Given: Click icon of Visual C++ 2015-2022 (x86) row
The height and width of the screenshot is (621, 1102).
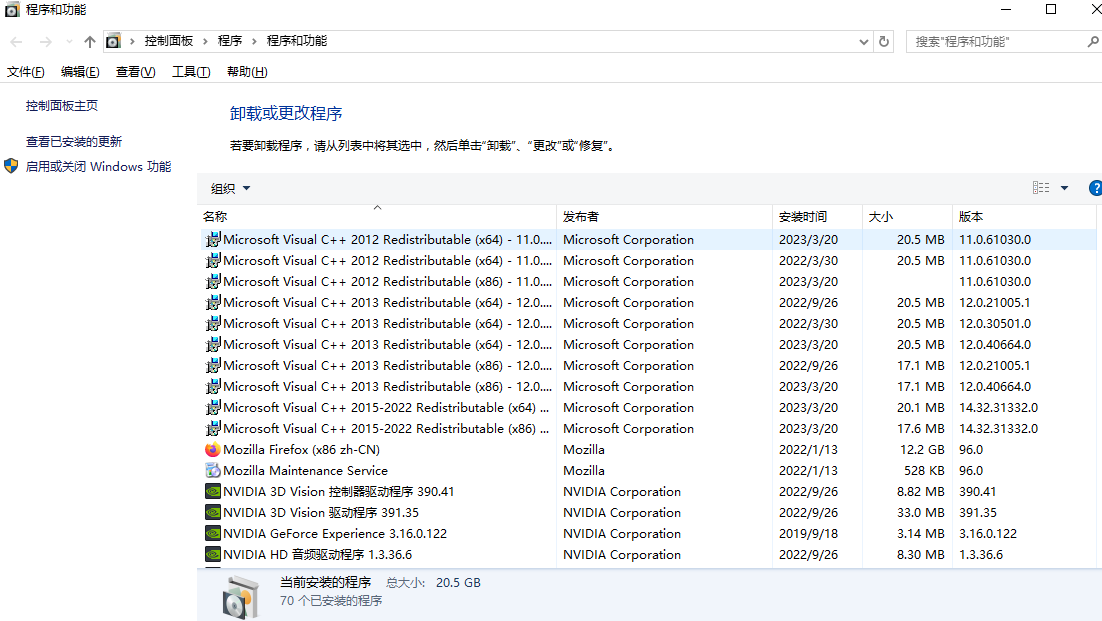Looking at the screenshot, I should click(212, 429).
